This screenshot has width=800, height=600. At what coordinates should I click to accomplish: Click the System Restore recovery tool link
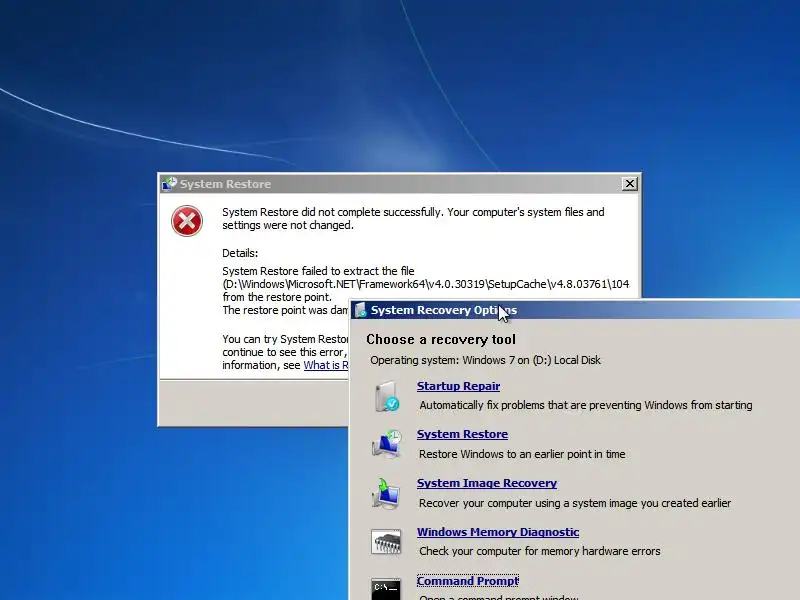coord(462,434)
